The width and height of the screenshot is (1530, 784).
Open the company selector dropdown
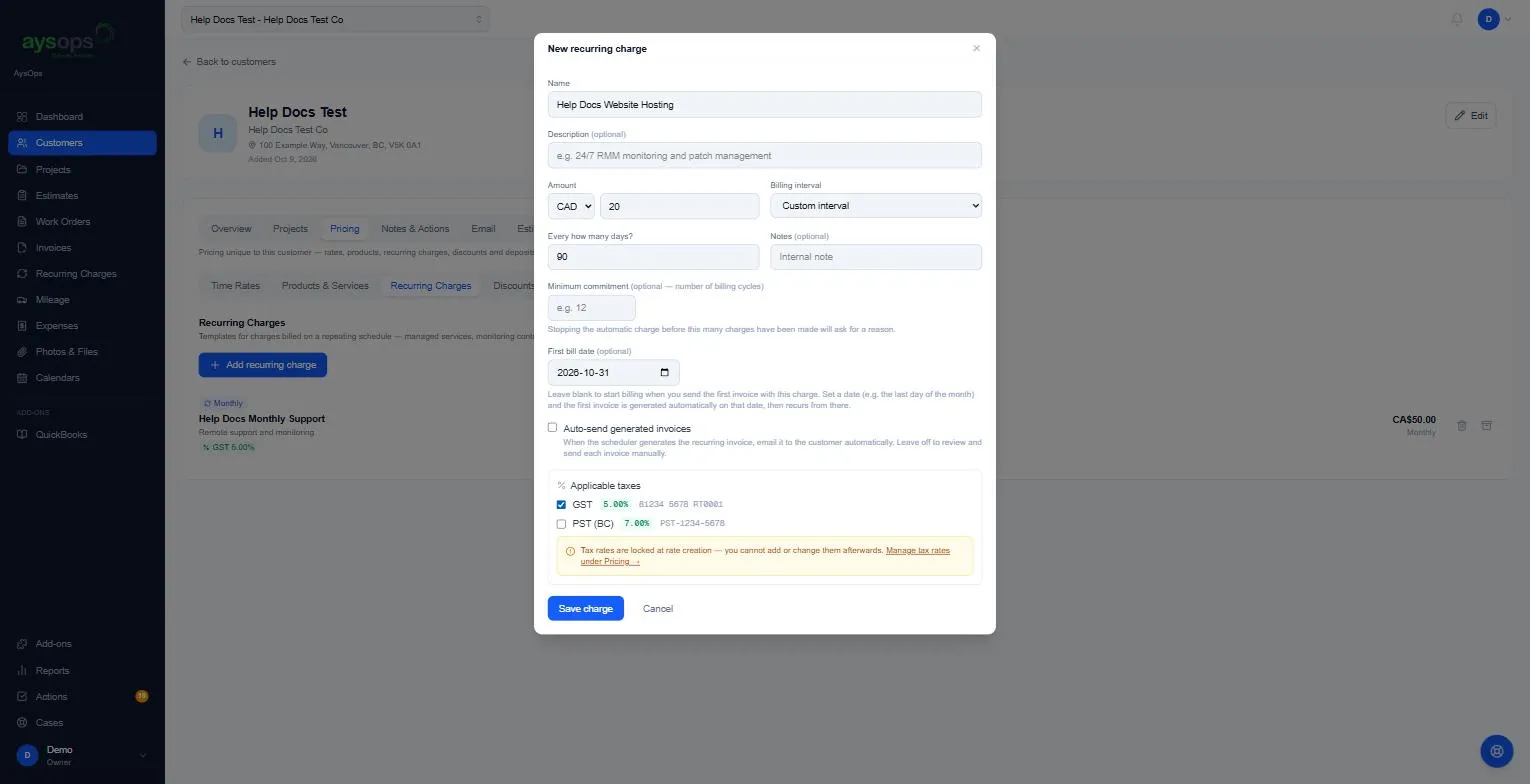[335, 19]
